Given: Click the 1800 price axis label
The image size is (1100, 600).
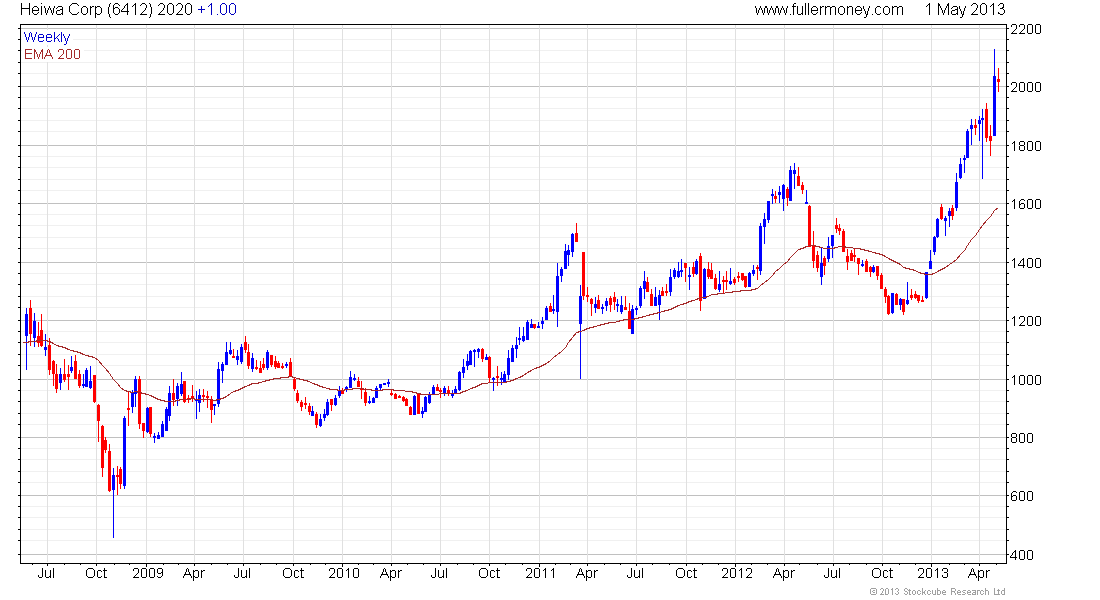Looking at the screenshot, I should [1026, 146].
